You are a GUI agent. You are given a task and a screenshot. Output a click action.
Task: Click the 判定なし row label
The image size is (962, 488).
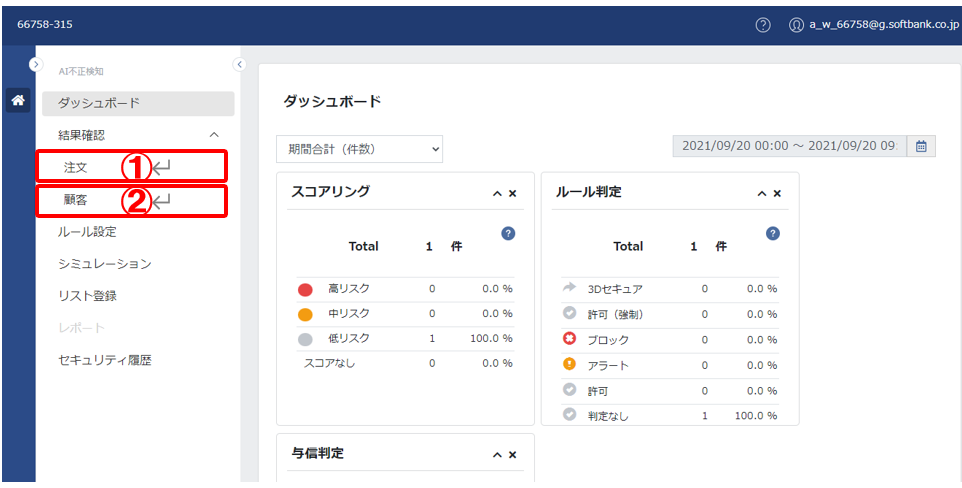[608, 416]
